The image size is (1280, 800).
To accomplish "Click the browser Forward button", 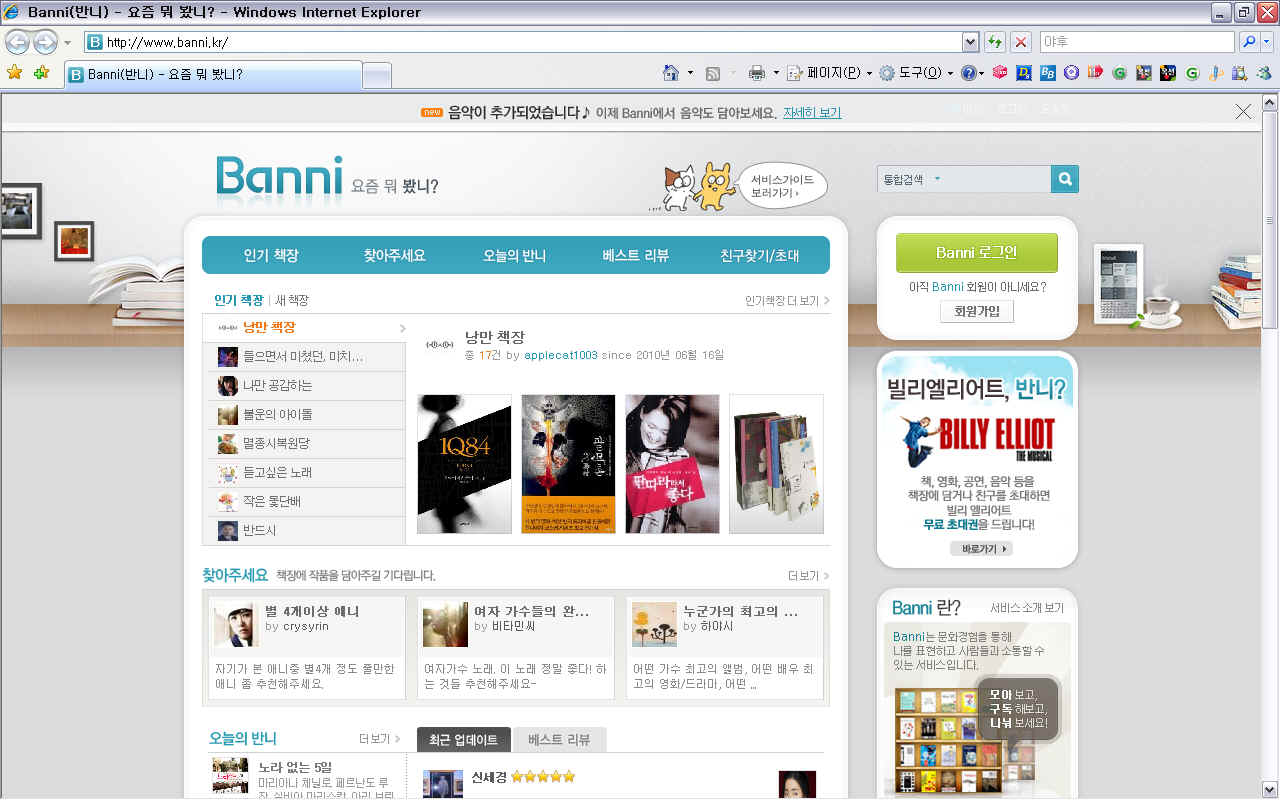I will (x=45, y=42).
